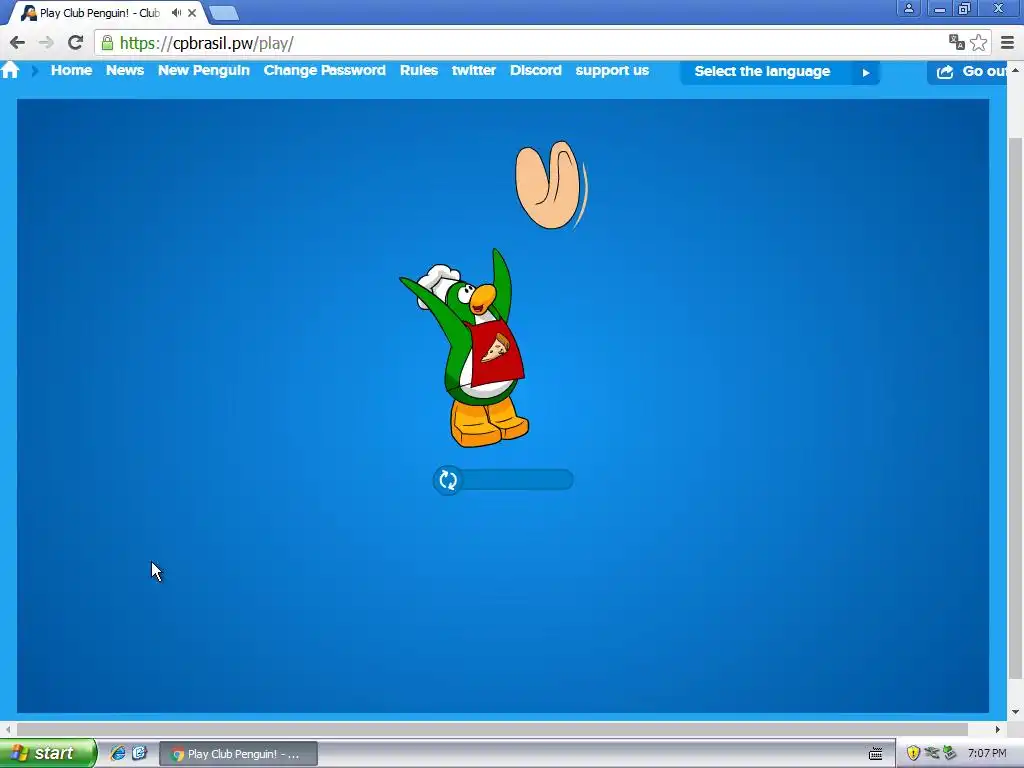Click the scroll up arrow
This screenshot has height=768, width=1024.
(1015, 70)
